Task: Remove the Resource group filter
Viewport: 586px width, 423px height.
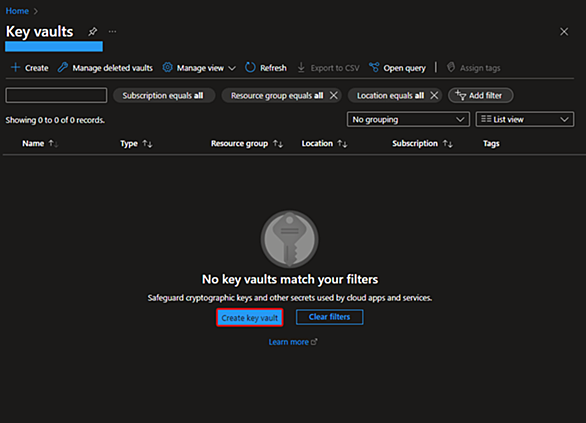Action: [334, 96]
